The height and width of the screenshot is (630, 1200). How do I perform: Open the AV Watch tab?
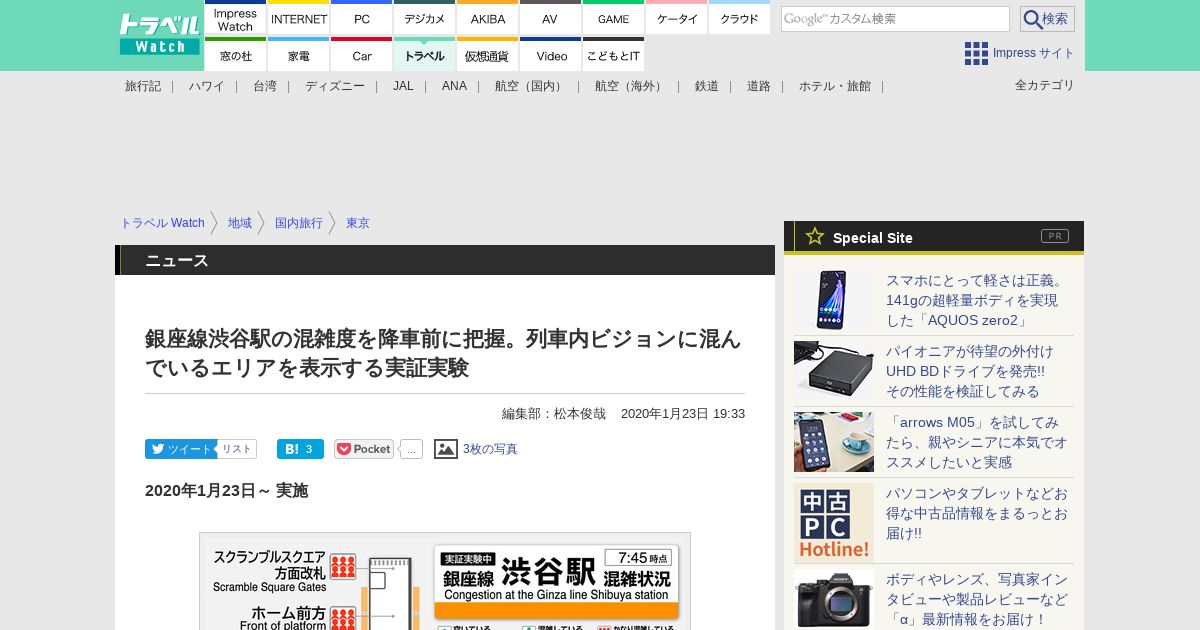coord(550,19)
